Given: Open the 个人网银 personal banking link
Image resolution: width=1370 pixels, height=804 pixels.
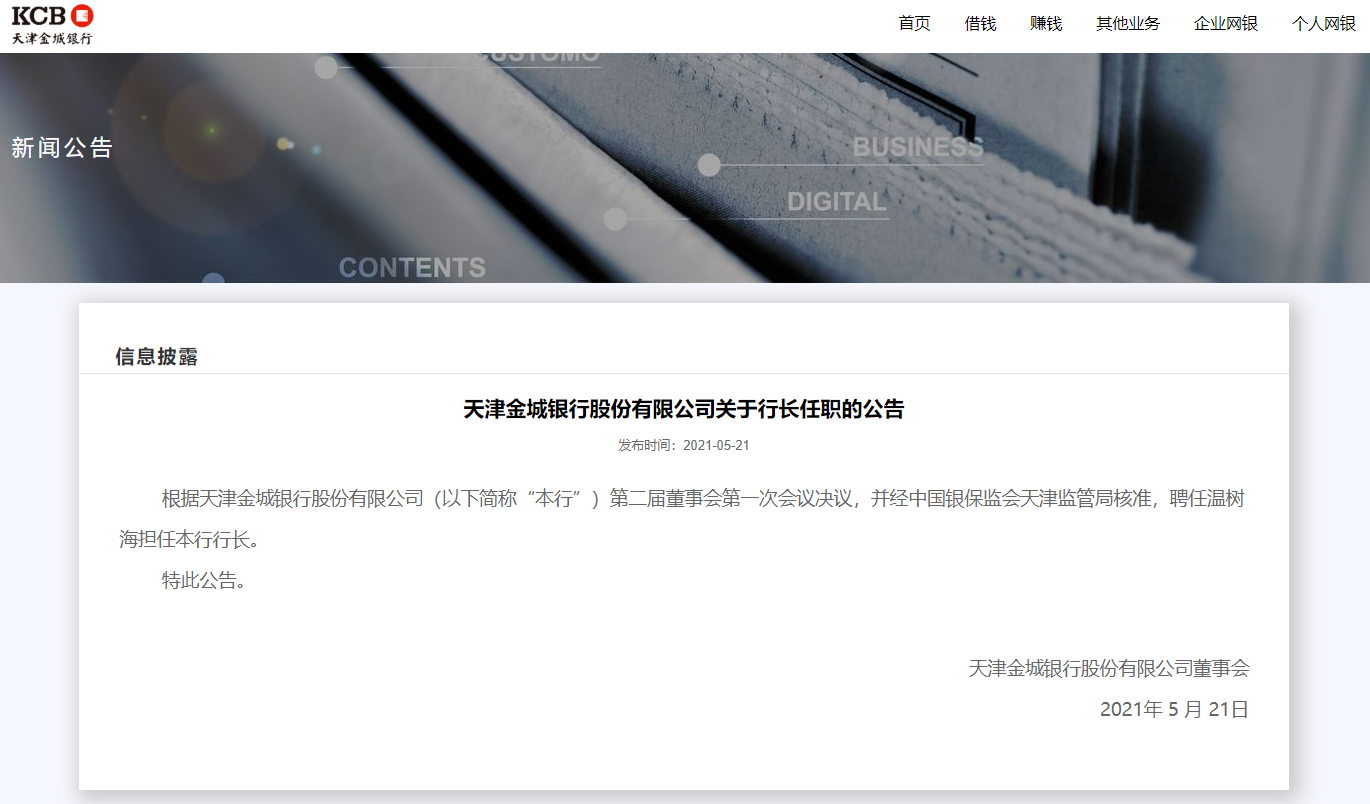Looking at the screenshot, I should (x=1324, y=24).
